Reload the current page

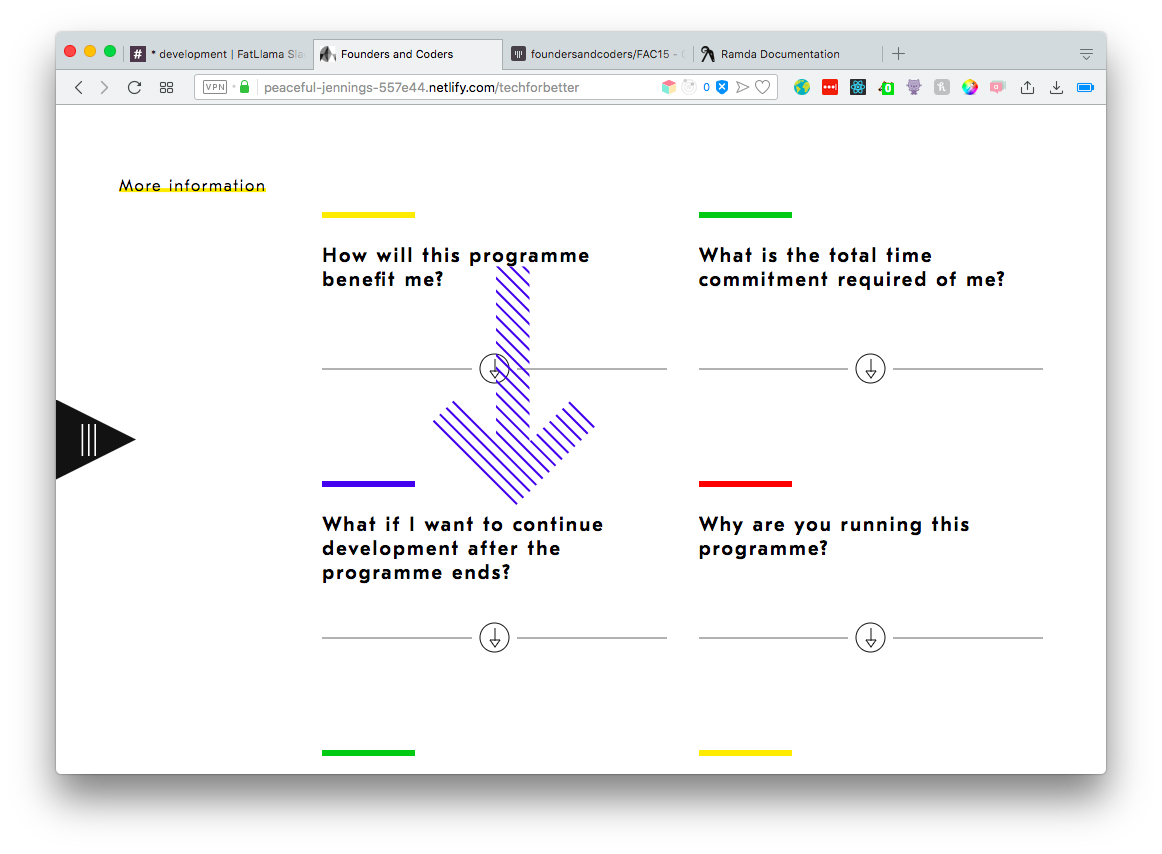point(134,87)
